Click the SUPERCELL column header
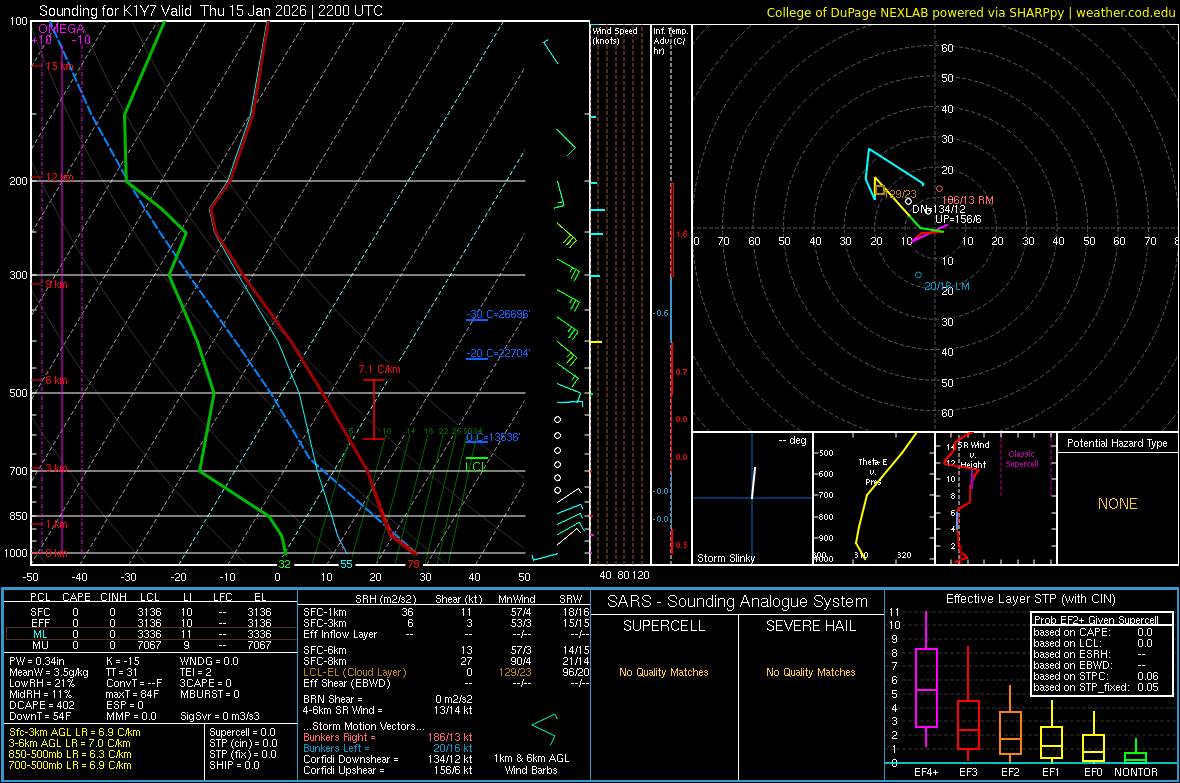The width and height of the screenshot is (1180, 783). pos(664,626)
